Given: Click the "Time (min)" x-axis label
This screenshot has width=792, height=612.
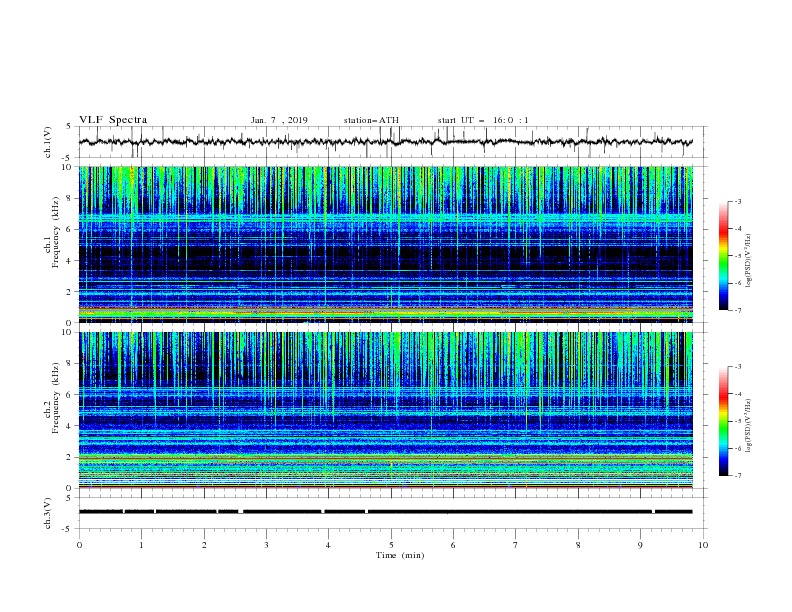Looking at the screenshot, I should coord(400,555).
